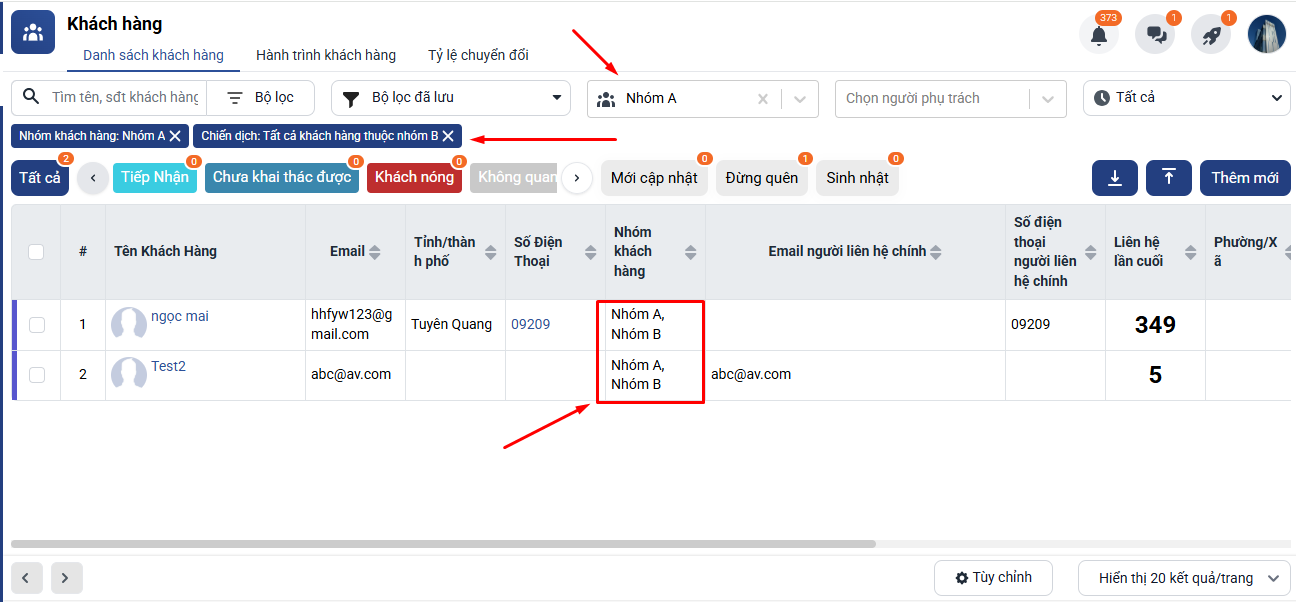Click the Thêm mới button
Image resolution: width=1296 pixels, height=602 pixels.
[x=1244, y=178]
